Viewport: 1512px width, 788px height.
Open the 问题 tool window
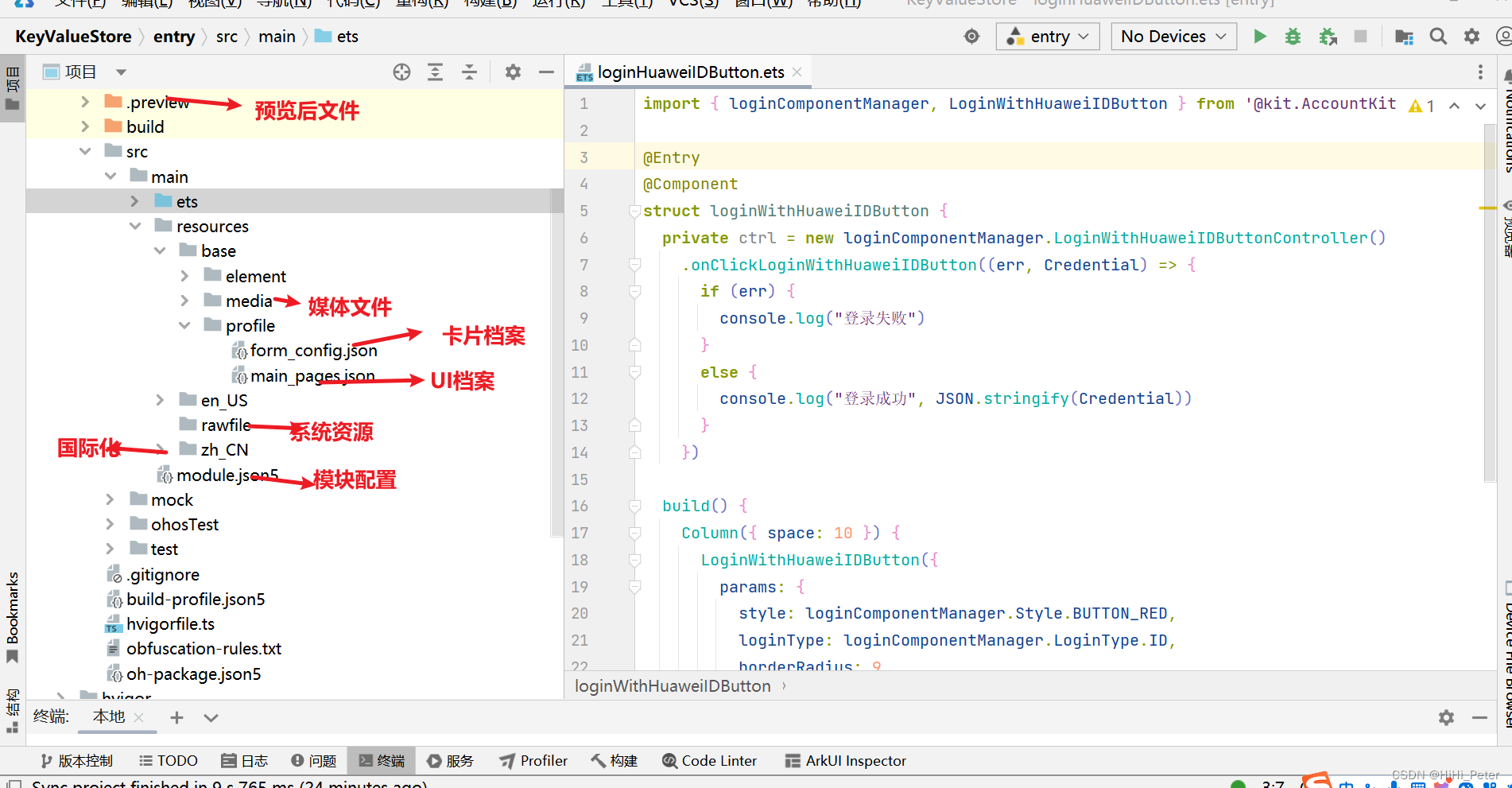click(x=314, y=761)
